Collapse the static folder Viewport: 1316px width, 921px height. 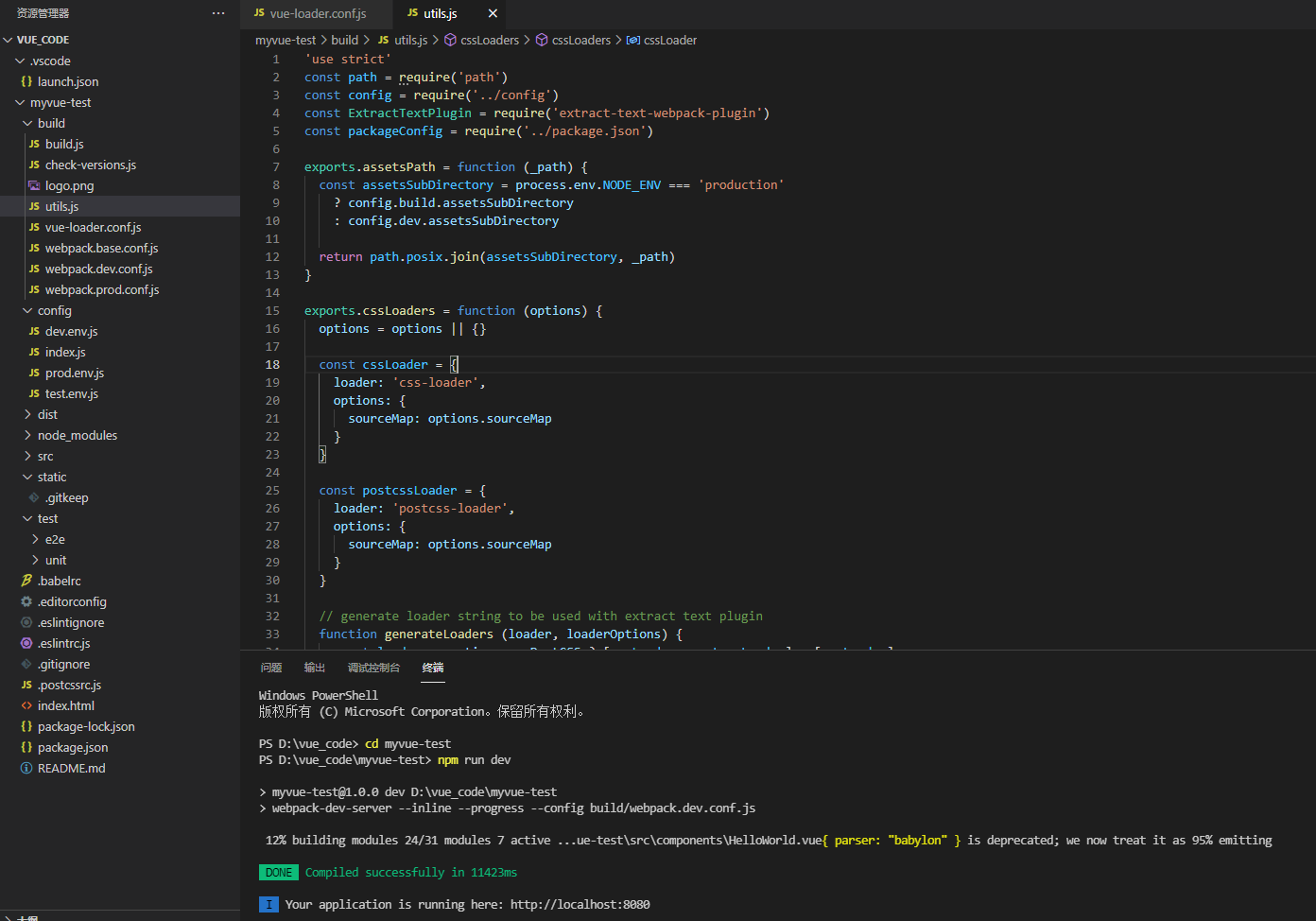pos(120,477)
